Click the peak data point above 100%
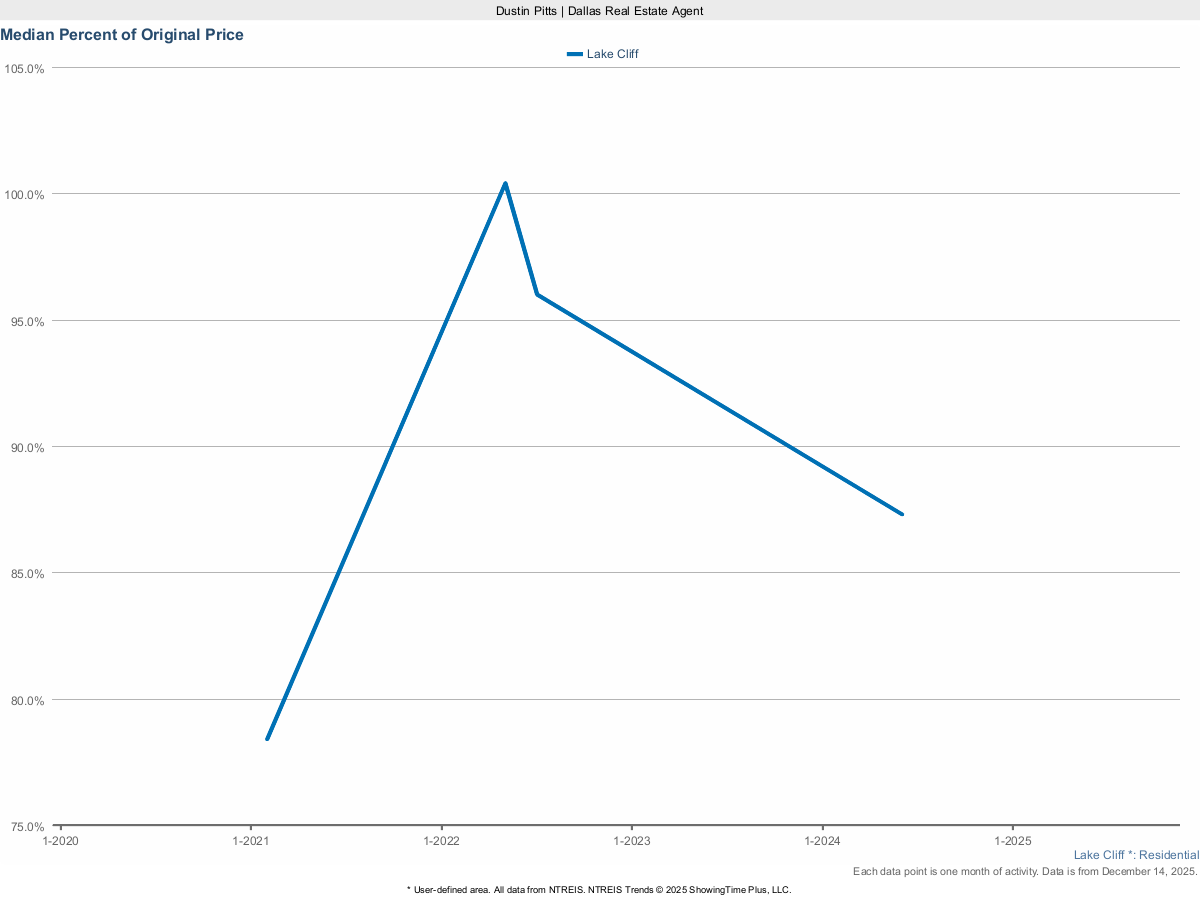Viewport: 1200px width, 900px height. (505, 183)
